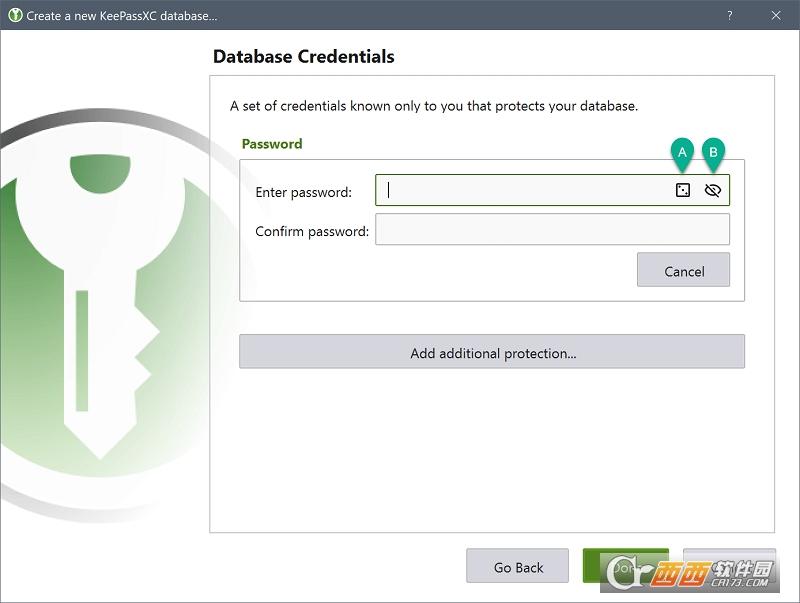Screen dimensions: 800x603
Task: Focus the Confirm password field
Action: pyautogui.click(x=552, y=229)
